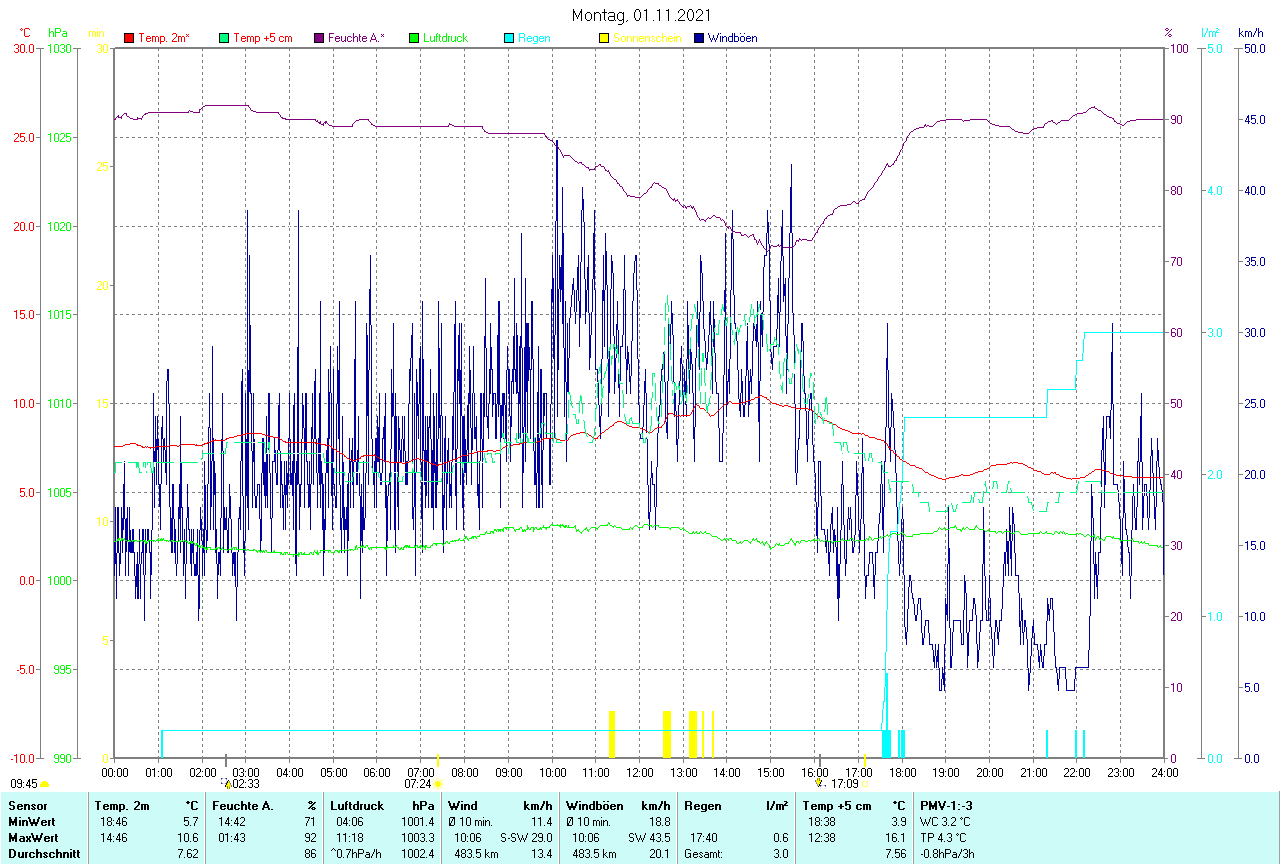Select the 'Luftdruck' legend label
The image size is (1280, 864).
(x=445, y=38)
